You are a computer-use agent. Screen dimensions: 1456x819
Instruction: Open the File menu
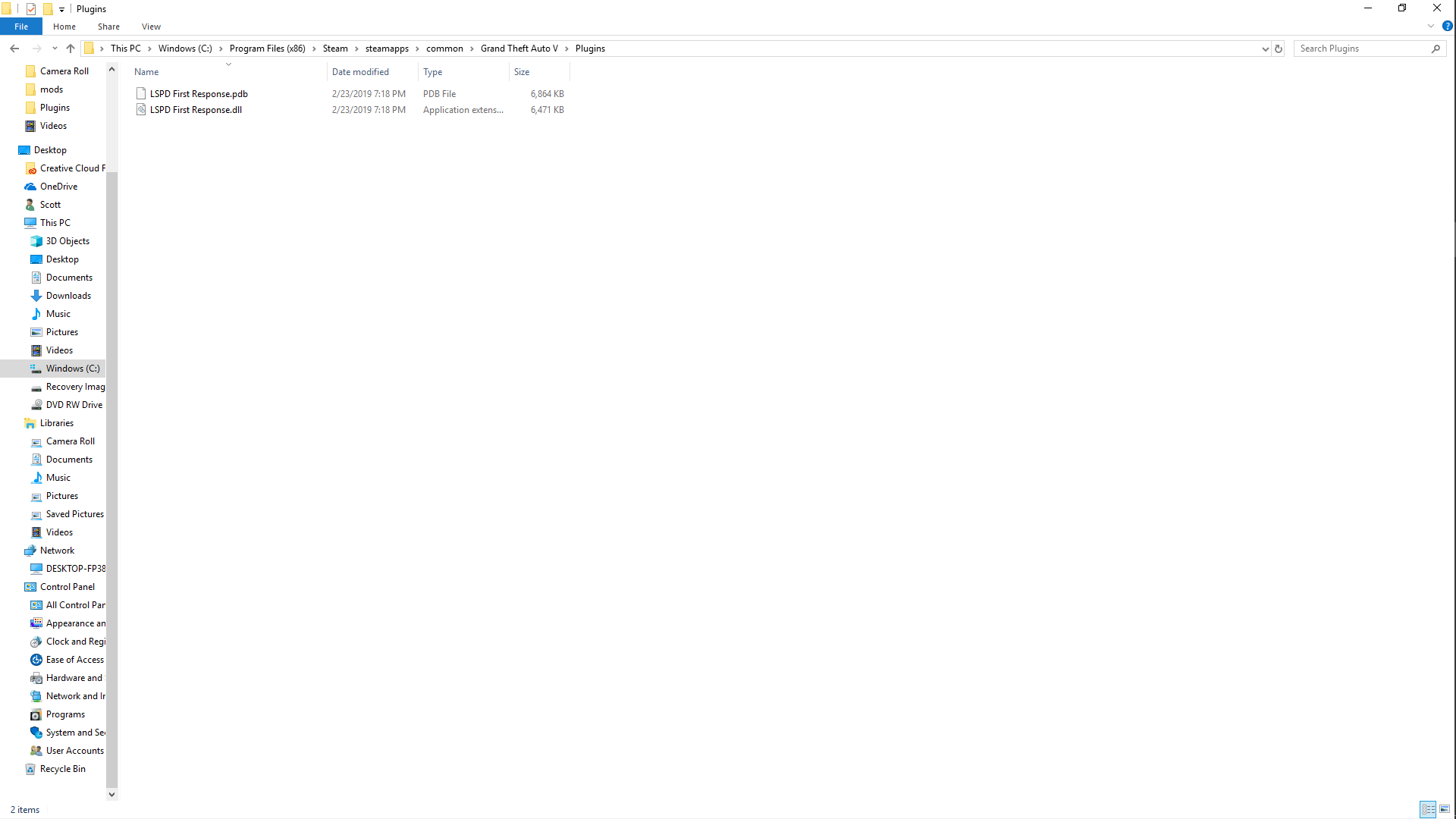[x=21, y=27]
